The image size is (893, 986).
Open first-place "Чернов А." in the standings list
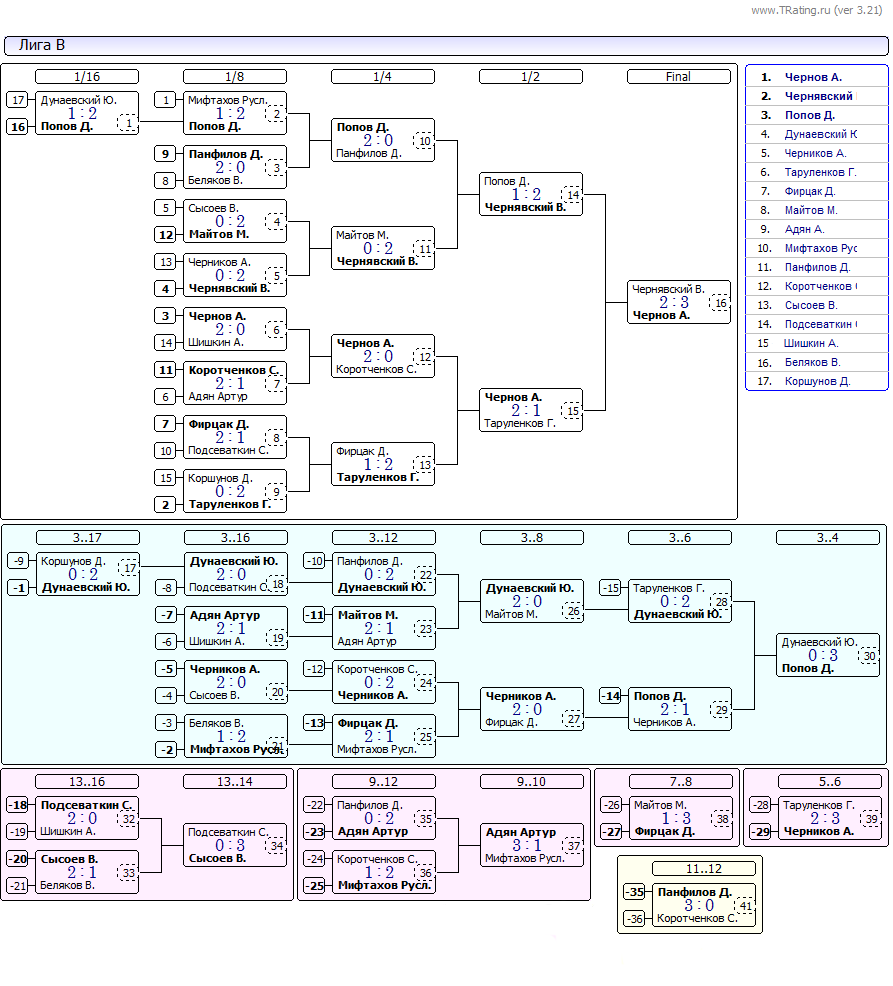(813, 77)
